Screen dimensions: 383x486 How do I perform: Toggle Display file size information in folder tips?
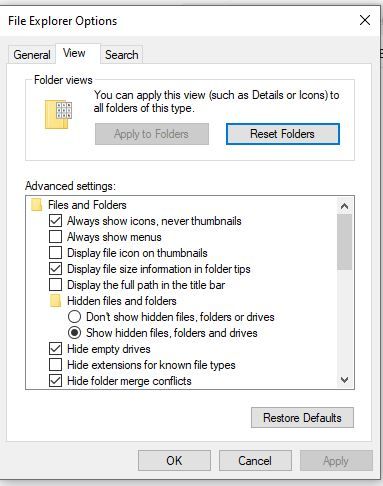(x=55, y=269)
